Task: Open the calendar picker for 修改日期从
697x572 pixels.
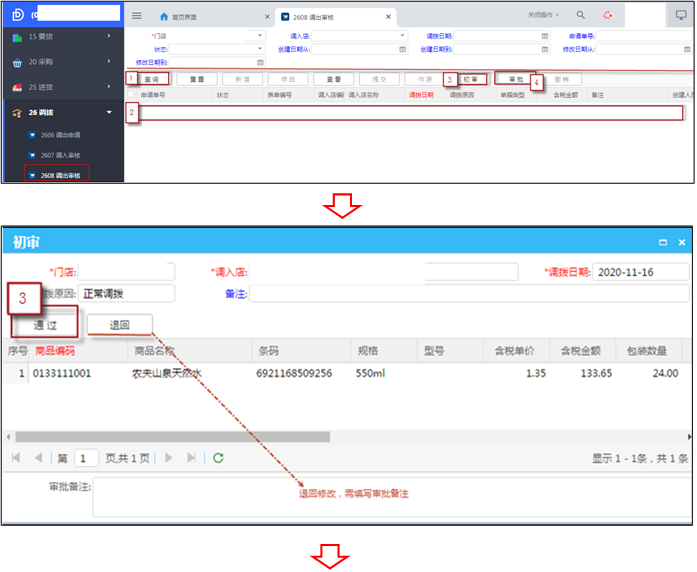Action: (x=687, y=49)
